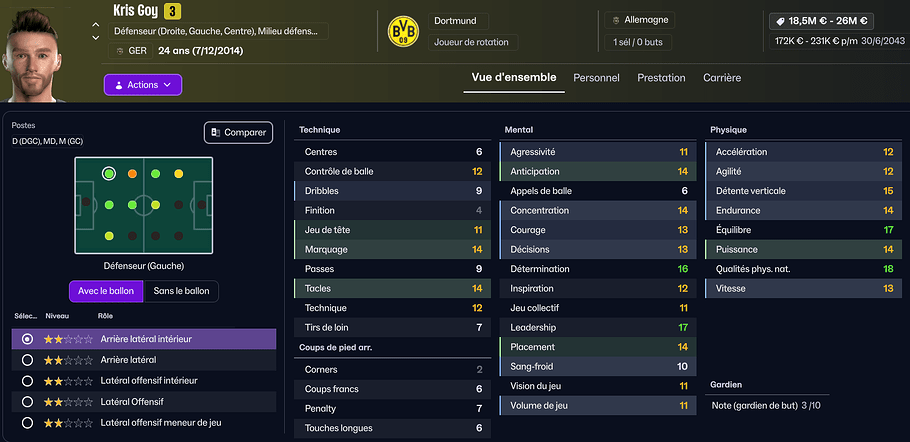The width and height of the screenshot is (910, 442).
Task: Click the compare icon in Comparer button
Action: coord(215,132)
